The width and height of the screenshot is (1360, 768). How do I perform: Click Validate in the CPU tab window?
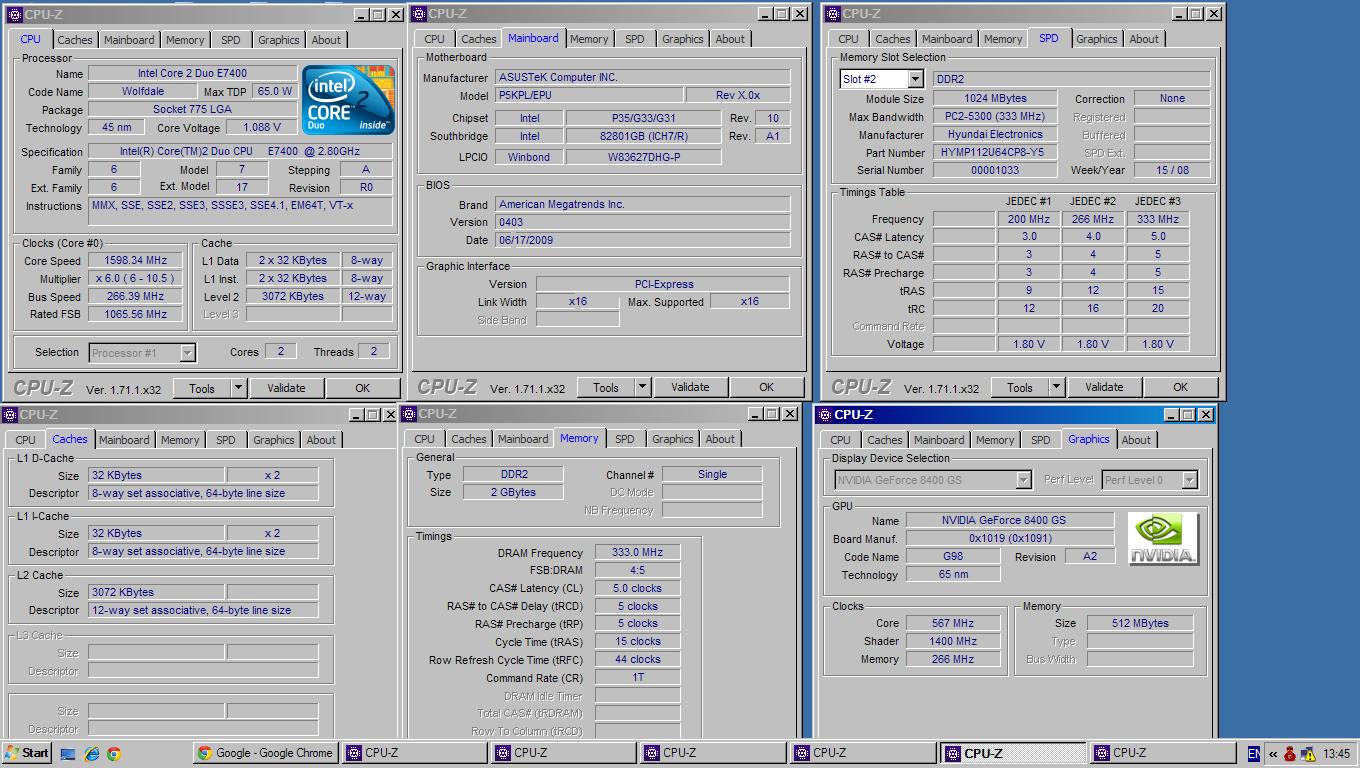286,388
